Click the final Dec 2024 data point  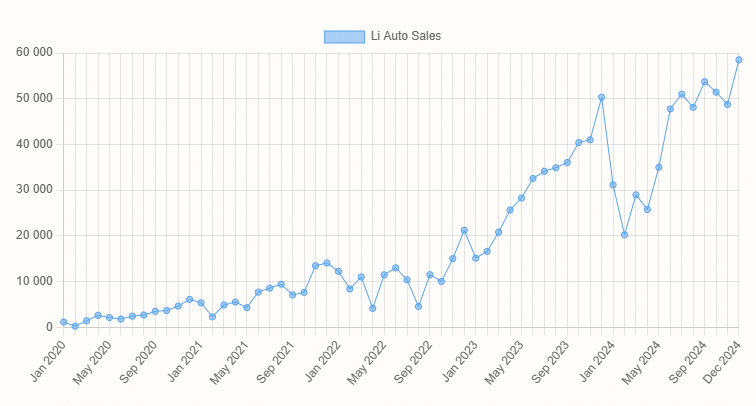coord(739,60)
